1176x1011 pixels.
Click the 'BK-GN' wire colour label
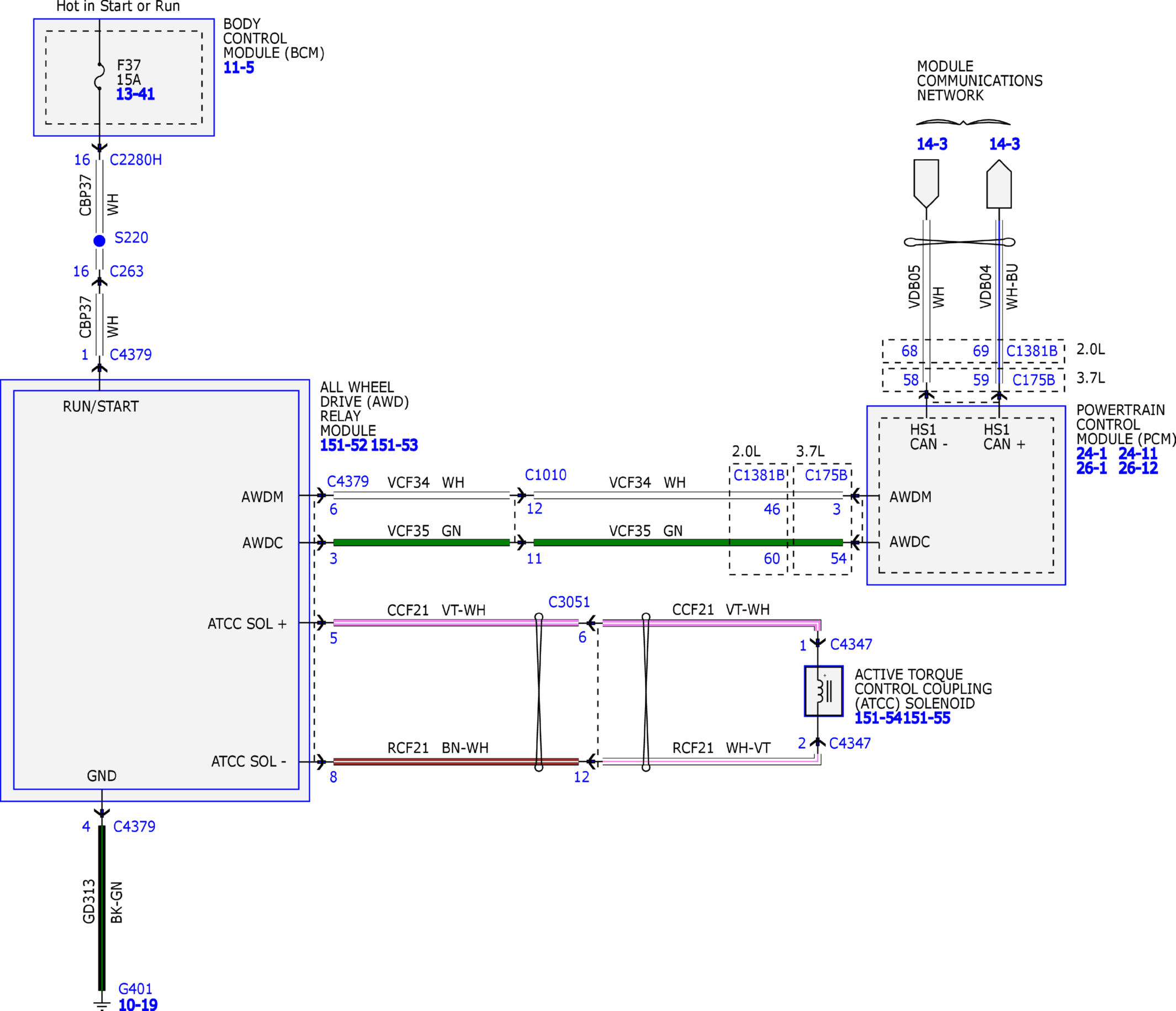[116, 903]
